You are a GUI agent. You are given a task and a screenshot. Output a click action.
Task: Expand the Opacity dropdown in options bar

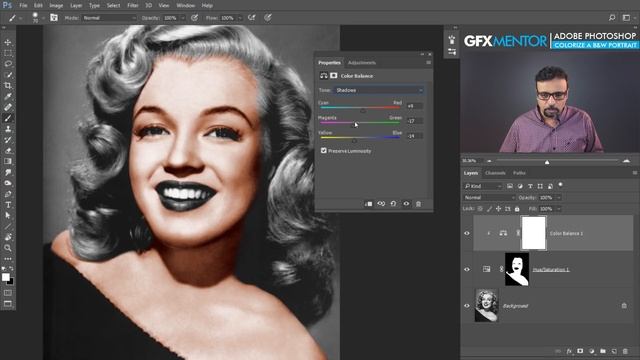[x=183, y=18]
